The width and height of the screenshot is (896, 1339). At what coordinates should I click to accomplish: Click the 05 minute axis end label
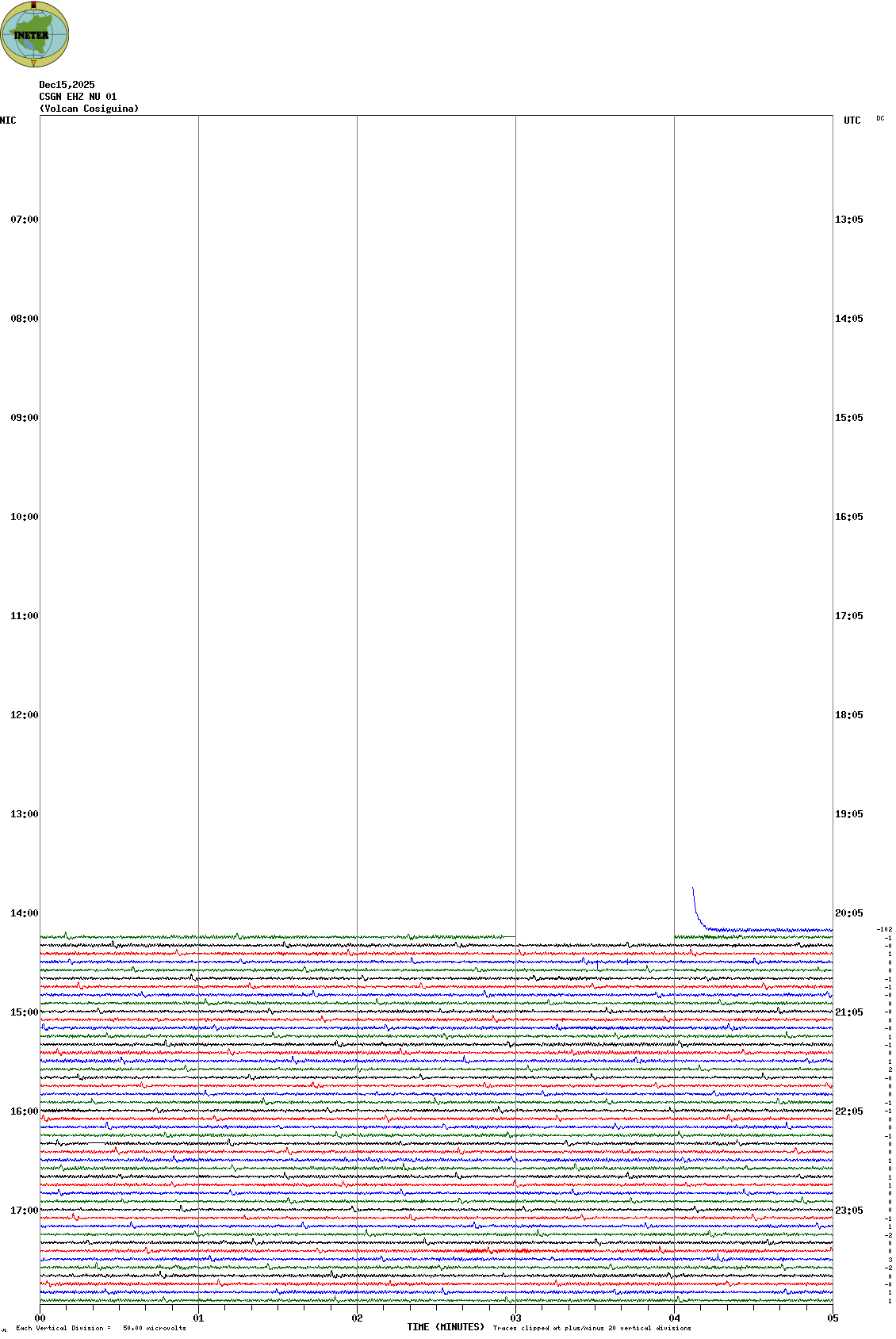pyautogui.click(x=833, y=1318)
